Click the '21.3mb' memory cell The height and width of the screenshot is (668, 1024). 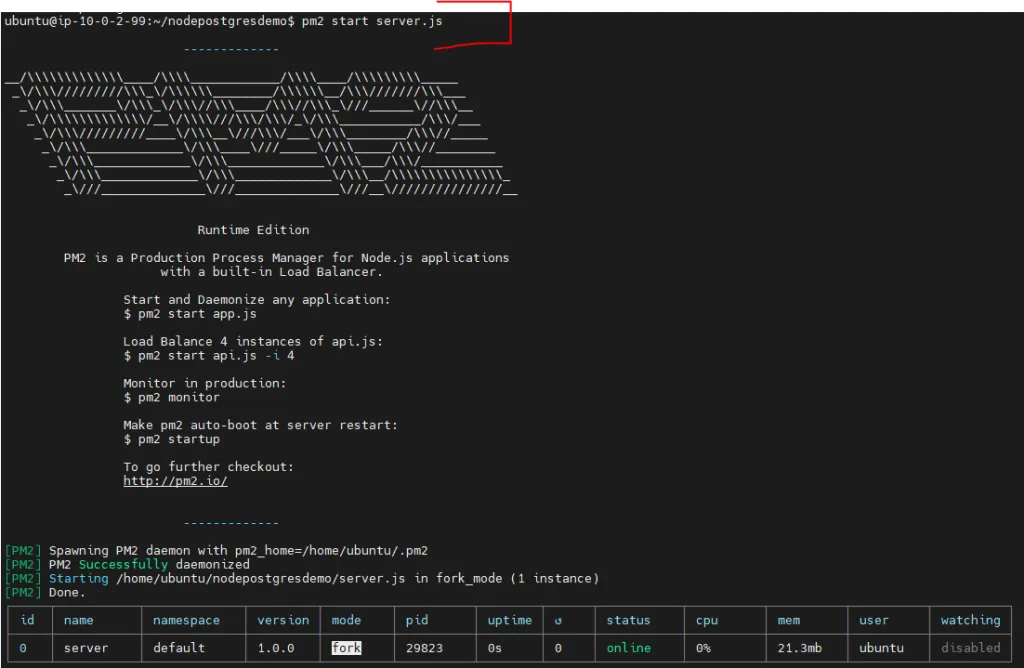(799, 648)
